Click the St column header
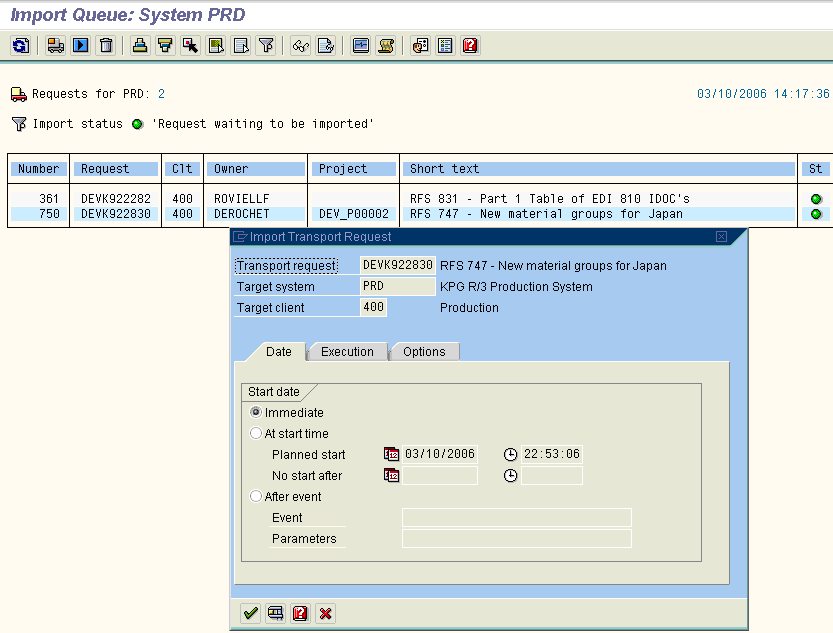Image resolution: width=833 pixels, height=633 pixels. click(816, 169)
